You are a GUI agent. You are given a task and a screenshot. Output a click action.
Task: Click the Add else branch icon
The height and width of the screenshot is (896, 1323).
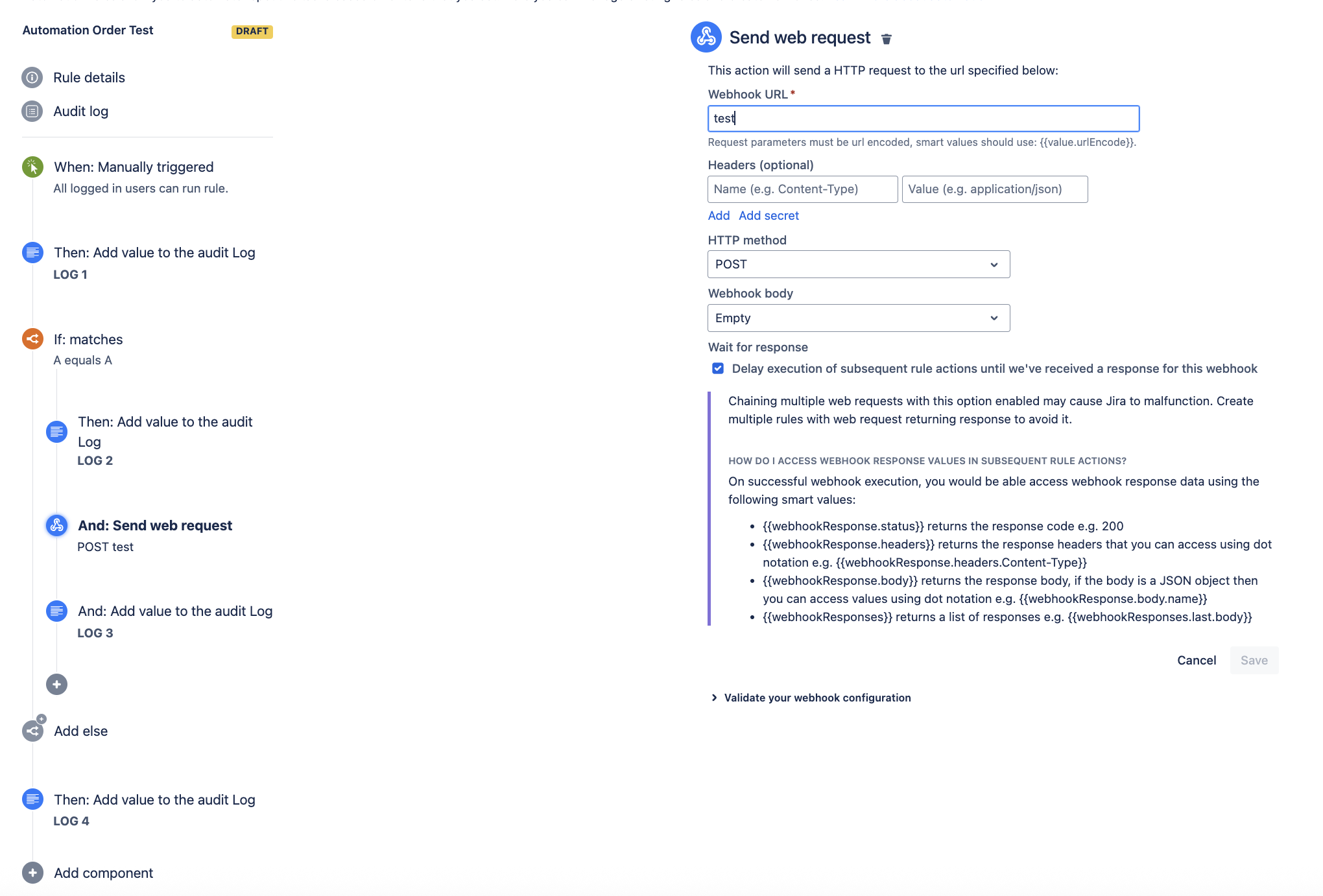tap(32, 731)
